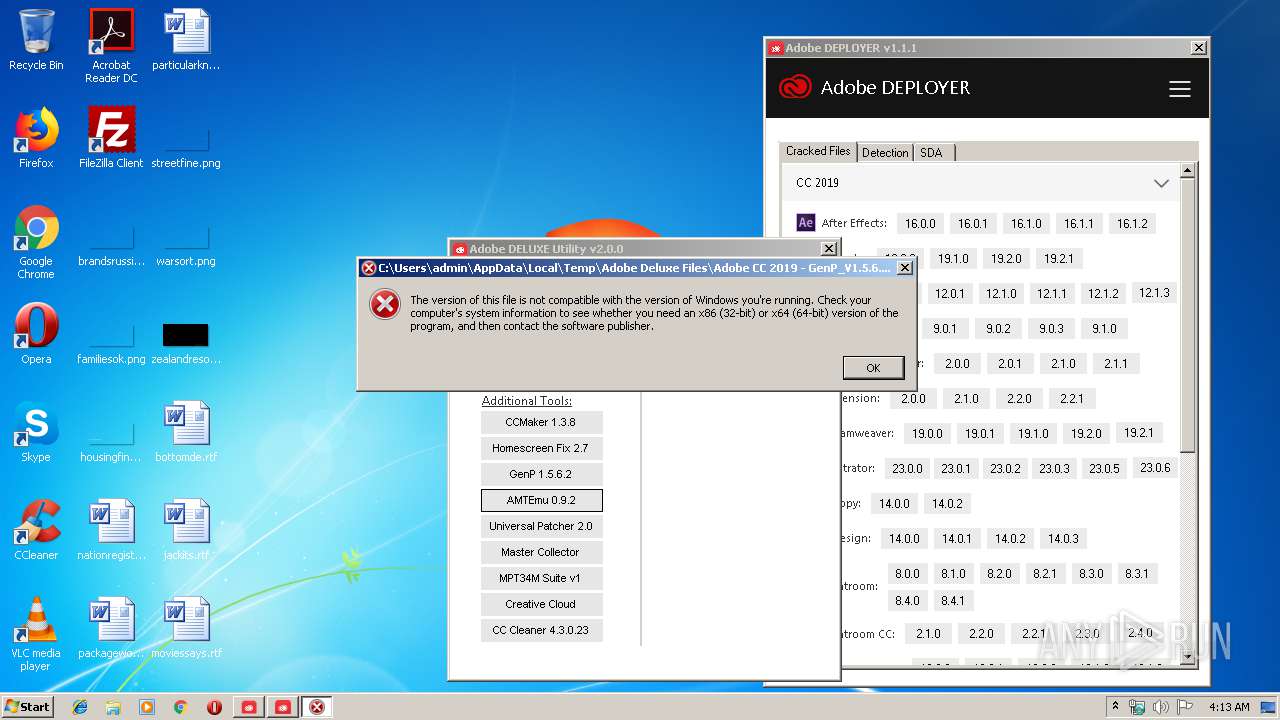Image resolution: width=1280 pixels, height=720 pixels.
Task: Open the Start menu
Action: (27, 707)
